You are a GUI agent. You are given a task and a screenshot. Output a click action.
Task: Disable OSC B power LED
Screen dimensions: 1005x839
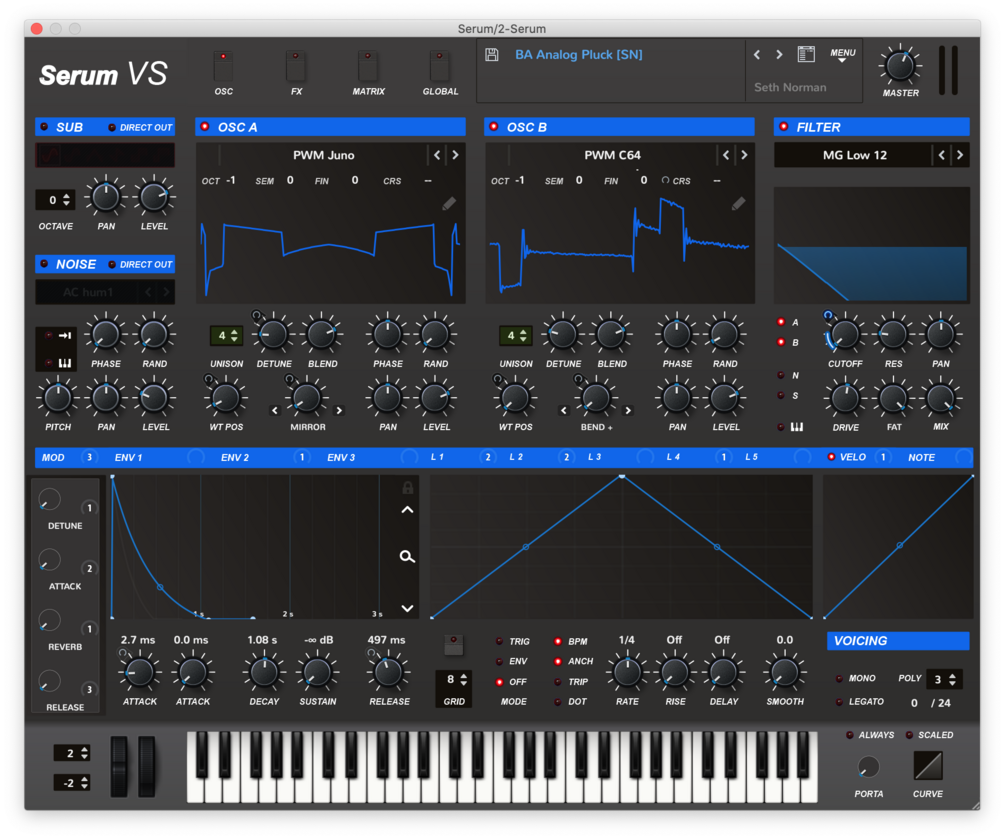[x=494, y=126]
